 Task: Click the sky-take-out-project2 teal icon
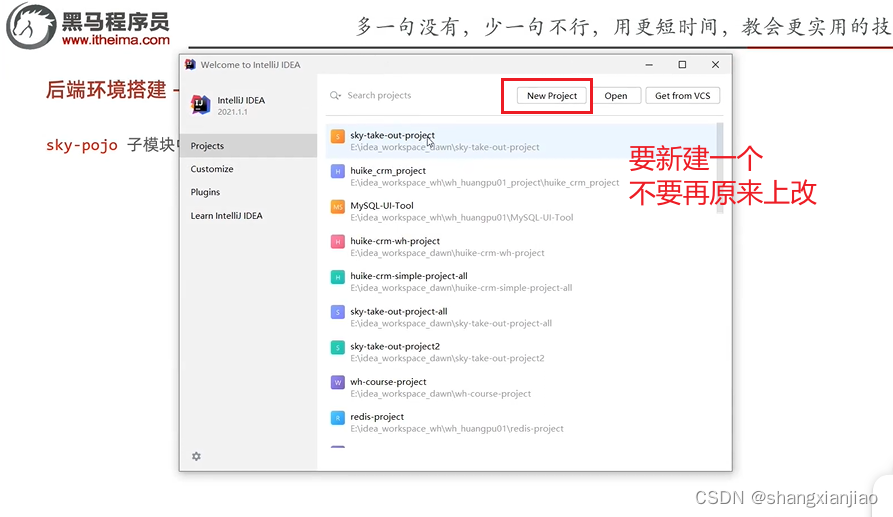(338, 347)
